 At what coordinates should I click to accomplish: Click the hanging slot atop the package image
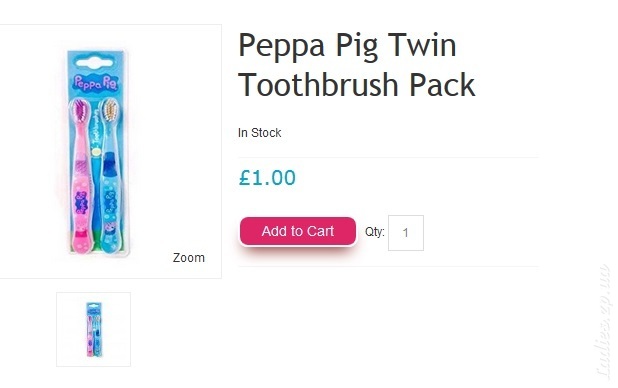tap(95, 62)
